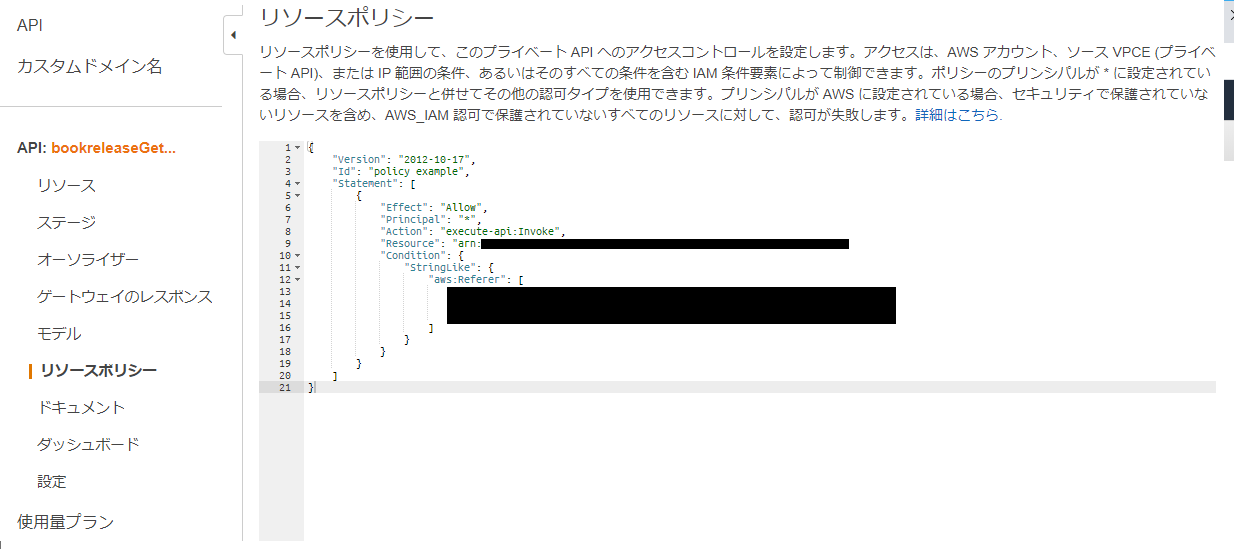Image resolution: width=1234 pixels, height=549 pixels.
Task: Collapse the Statement fold at line 4
Action: pos(297,183)
